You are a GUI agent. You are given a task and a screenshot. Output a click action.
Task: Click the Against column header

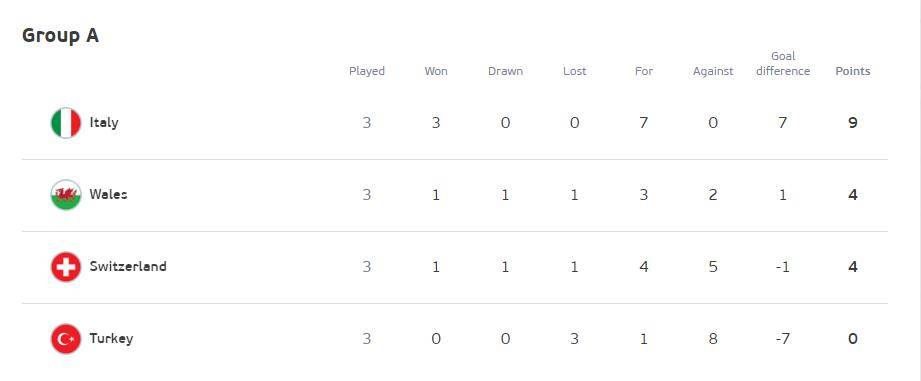click(x=713, y=71)
